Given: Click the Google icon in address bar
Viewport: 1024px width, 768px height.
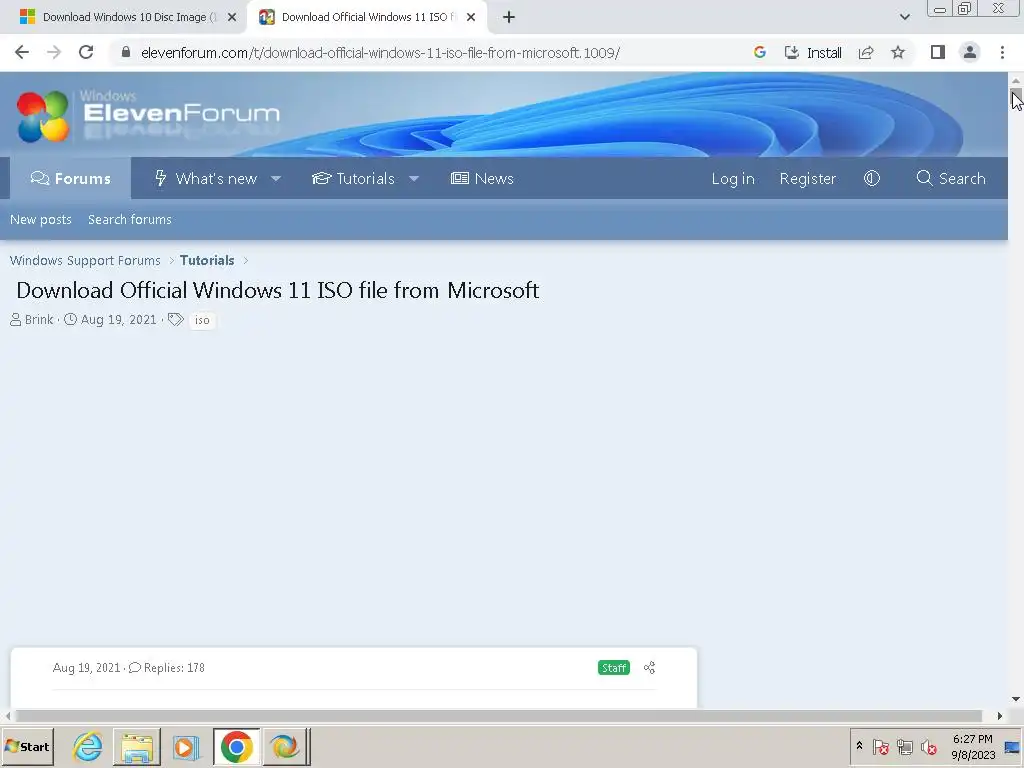Looking at the screenshot, I should point(760,52).
